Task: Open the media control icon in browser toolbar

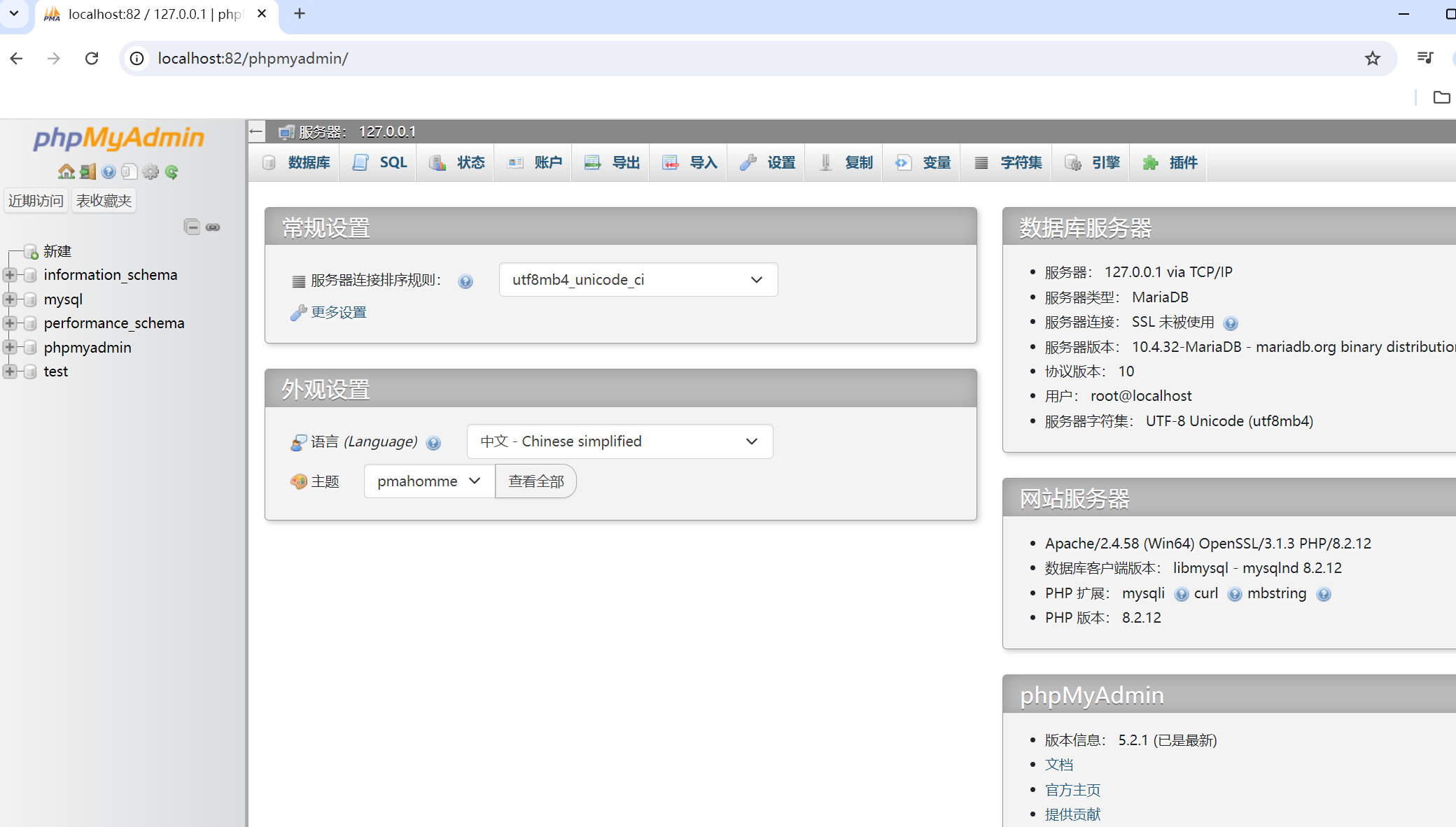Action: point(1424,58)
